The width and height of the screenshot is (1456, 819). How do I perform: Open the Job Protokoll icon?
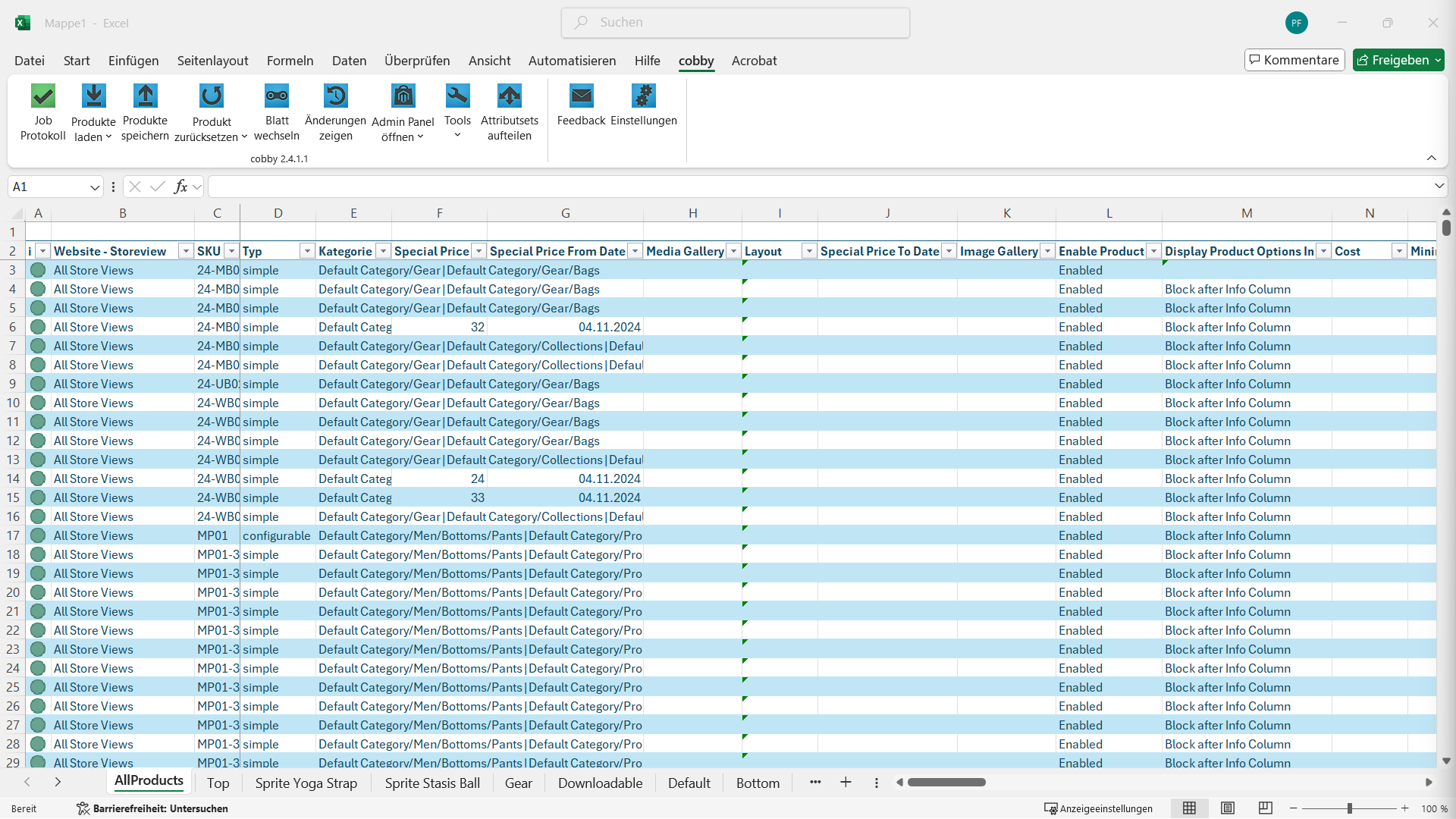[x=43, y=96]
